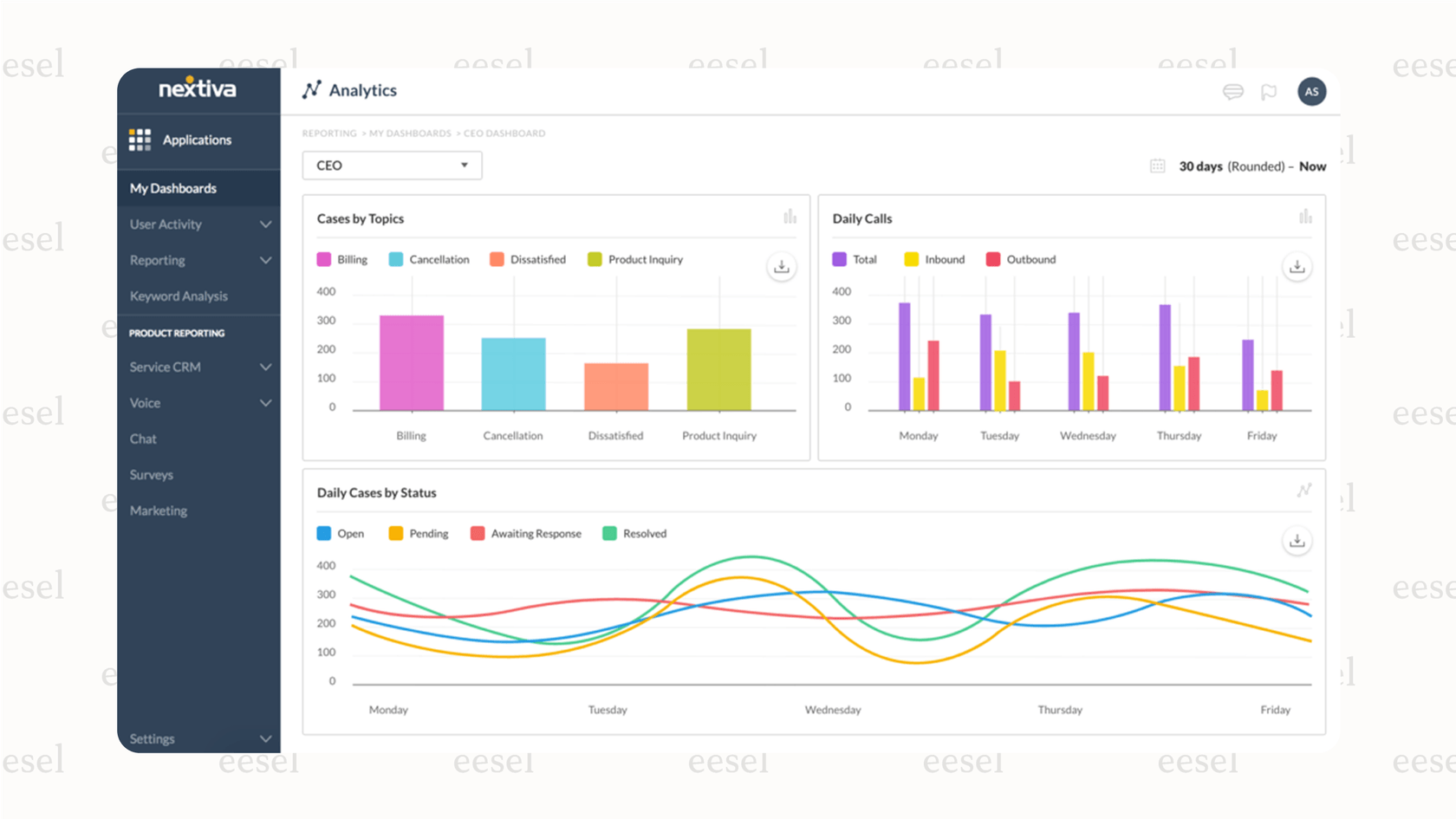The height and width of the screenshot is (819, 1456).
Task: Expand the Reporting section in sidebar
Action: coord(198,260)
